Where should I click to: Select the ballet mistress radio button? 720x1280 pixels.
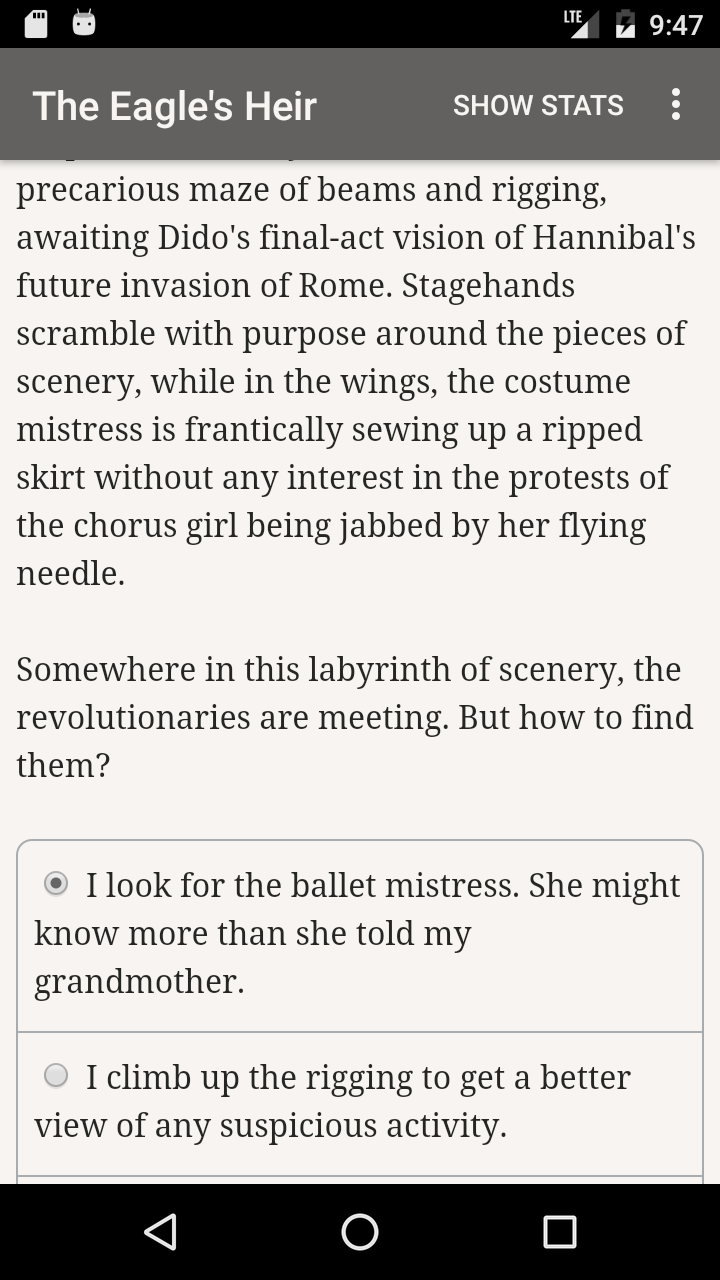point(57,884)
